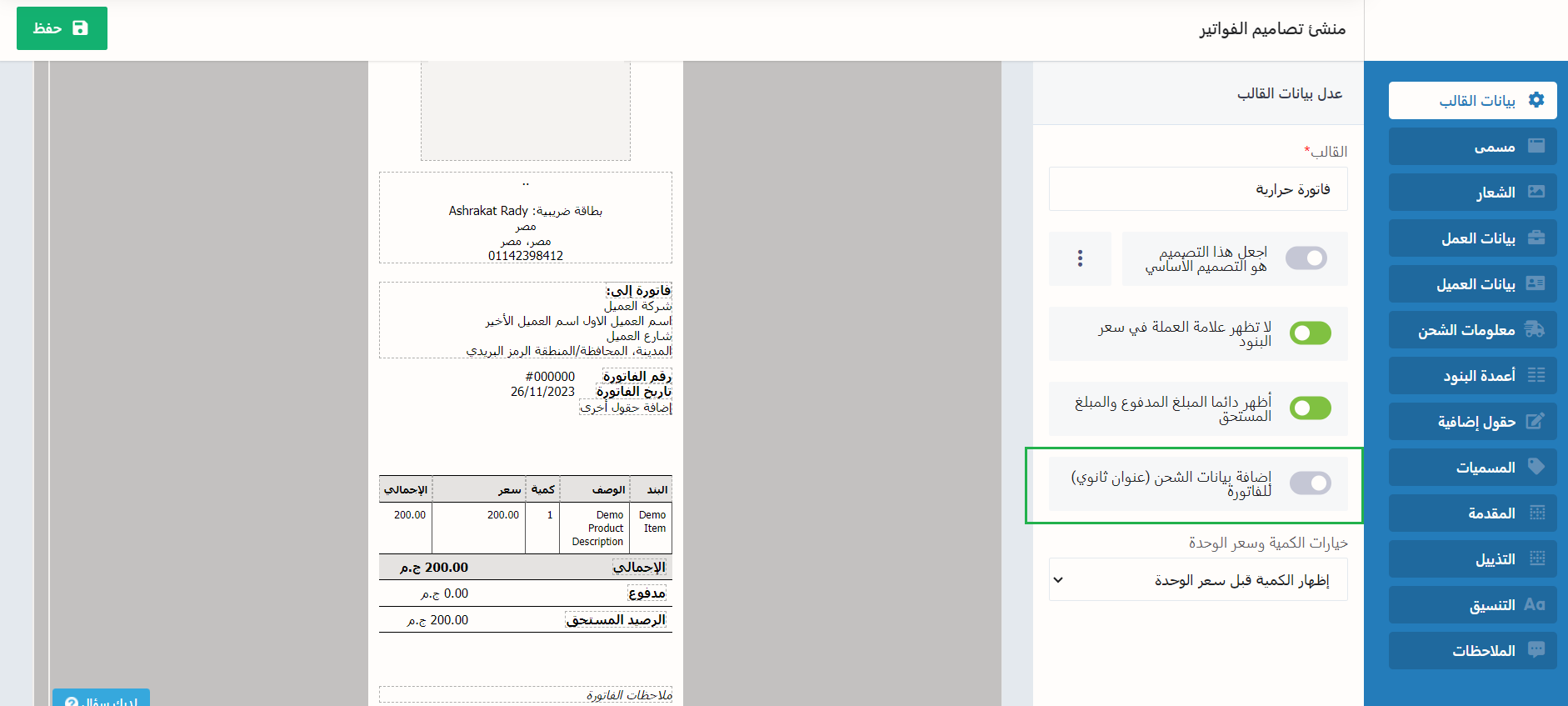Viewport: 1568px width, 706px height.
Task: Click the ID card icon for بيانات العميل
Action: click(x=1536, y=283)
